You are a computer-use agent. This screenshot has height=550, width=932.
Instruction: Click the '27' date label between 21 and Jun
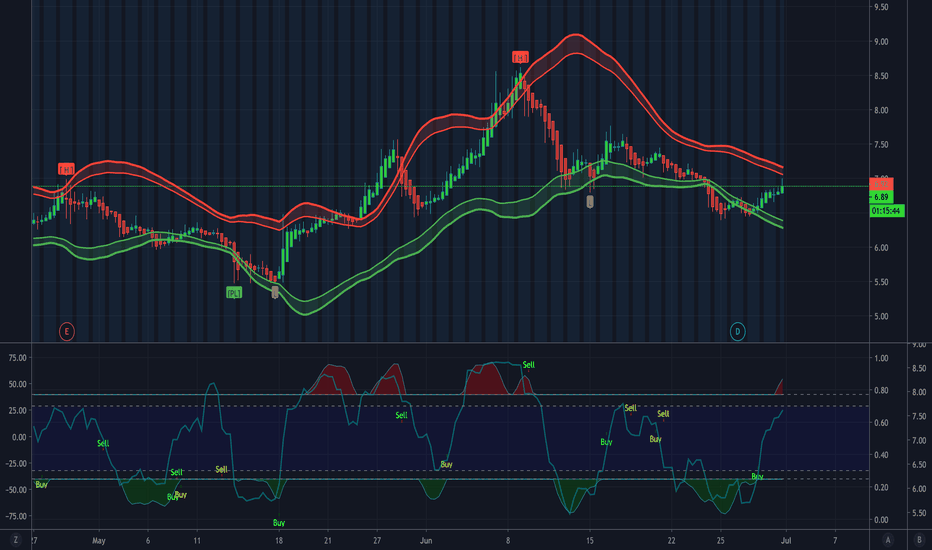coord(377,540)
